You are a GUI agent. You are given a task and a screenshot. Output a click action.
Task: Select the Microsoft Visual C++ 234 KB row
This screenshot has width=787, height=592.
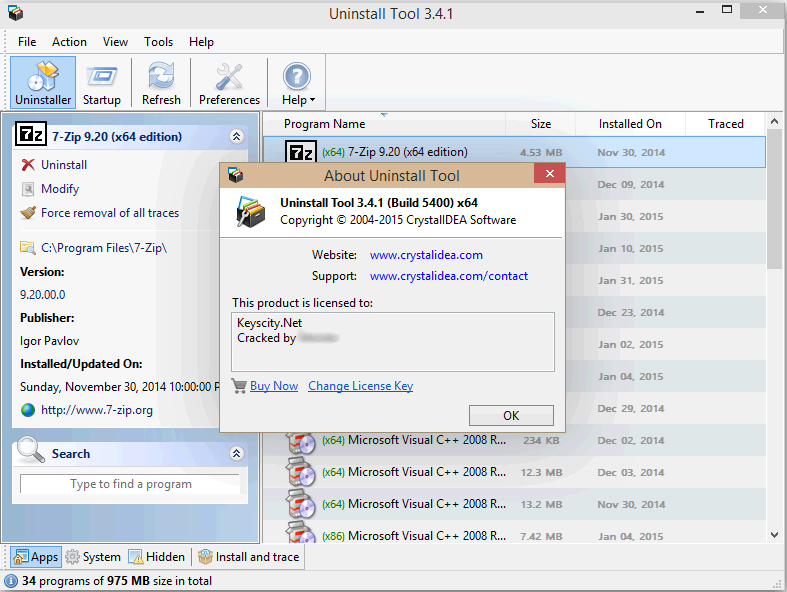(514, 440)
